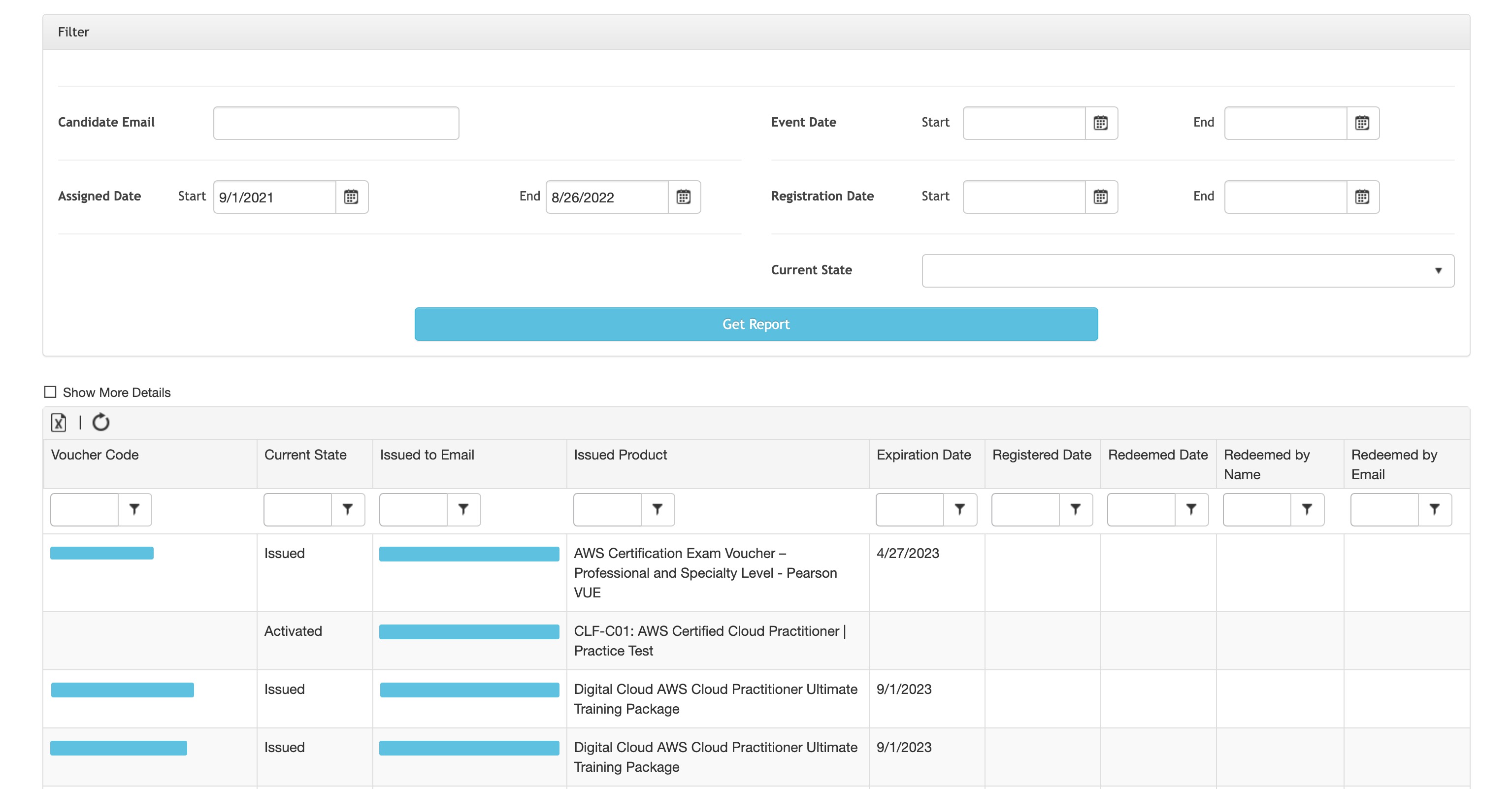This screenshot has width=1512, height=789.
Task: Collapse the Filter panel header
Action: coord(73,32)
